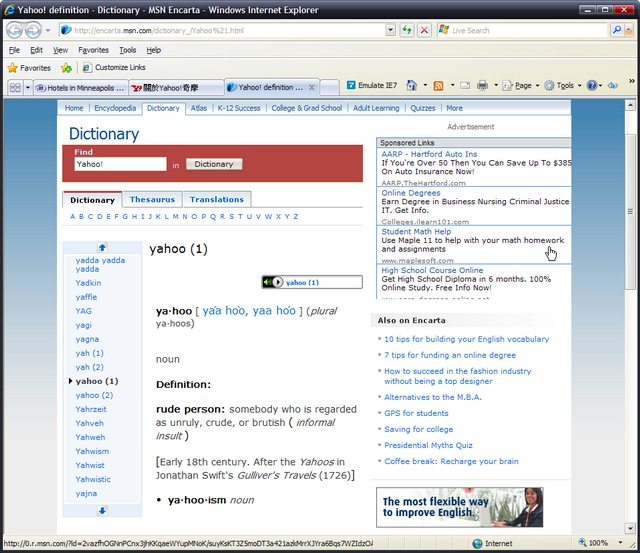Open the Tools gear command menu
This screenshot has height=553, width=640.
pos(563,85)
